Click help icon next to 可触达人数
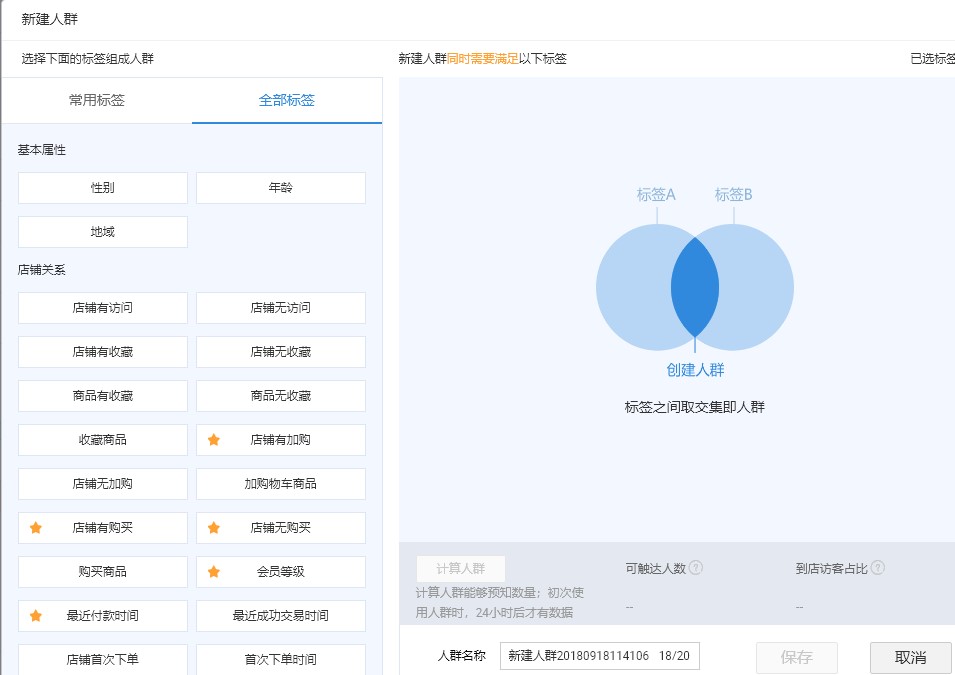The image size is (955, 675). (x=696, y=568)
